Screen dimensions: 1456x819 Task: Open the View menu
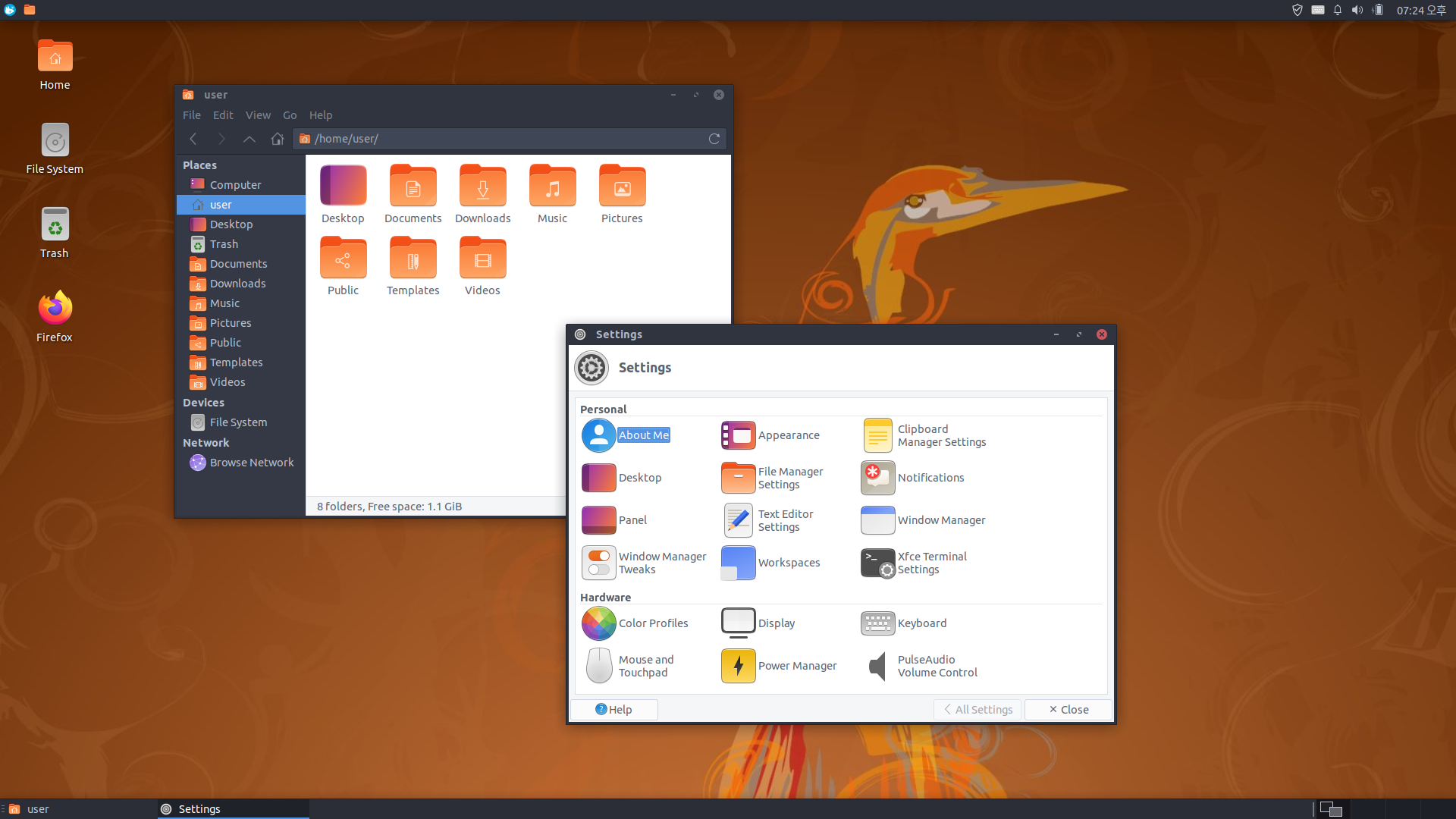tap(258, 115)
